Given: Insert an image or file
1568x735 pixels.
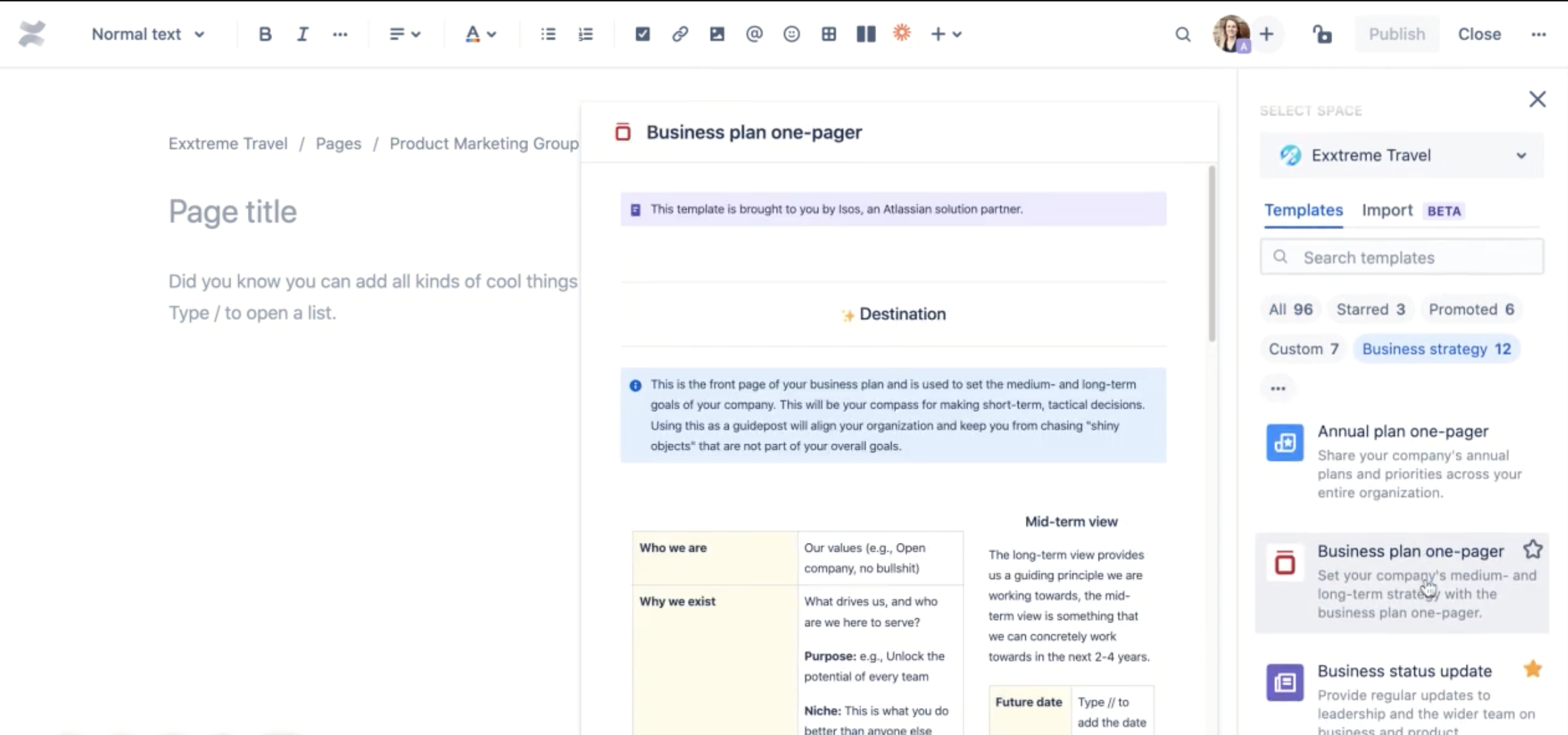Looking at the screenshot, I should (x=717, y=34).
